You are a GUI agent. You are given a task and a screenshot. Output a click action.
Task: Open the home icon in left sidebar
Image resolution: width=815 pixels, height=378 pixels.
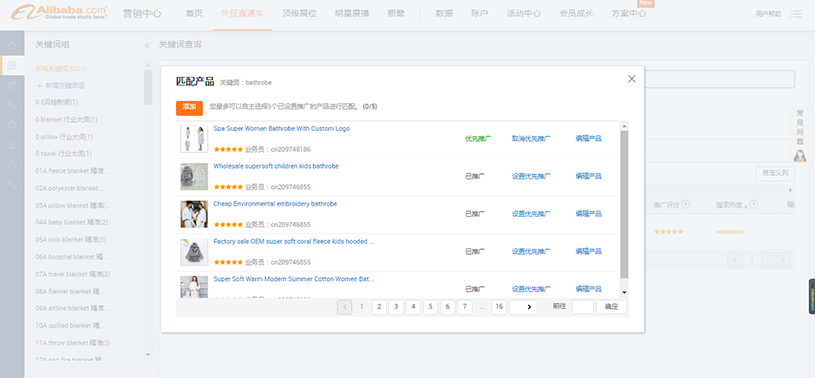[12, 46]
